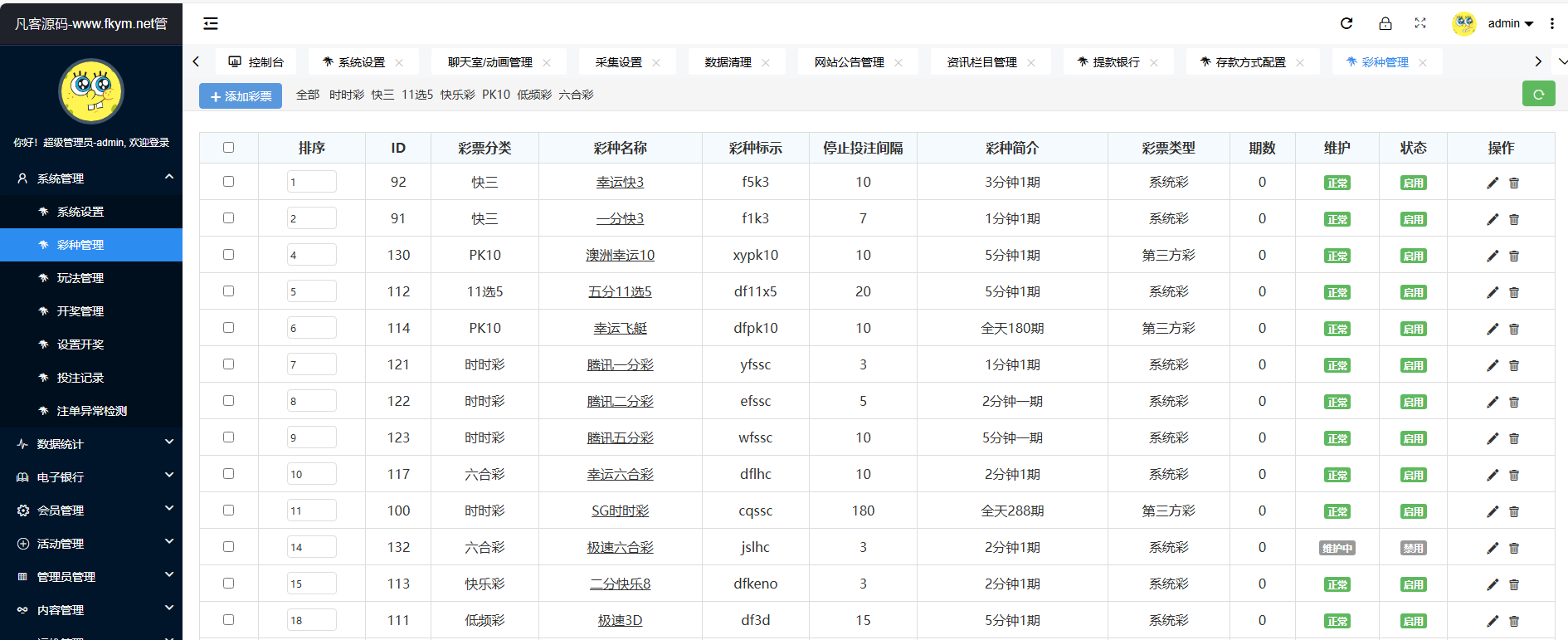The height and width of the screenshot is (640, 1568).
Task: Expand the 活动管理 sidebar menu
Action: pos(91,544)
